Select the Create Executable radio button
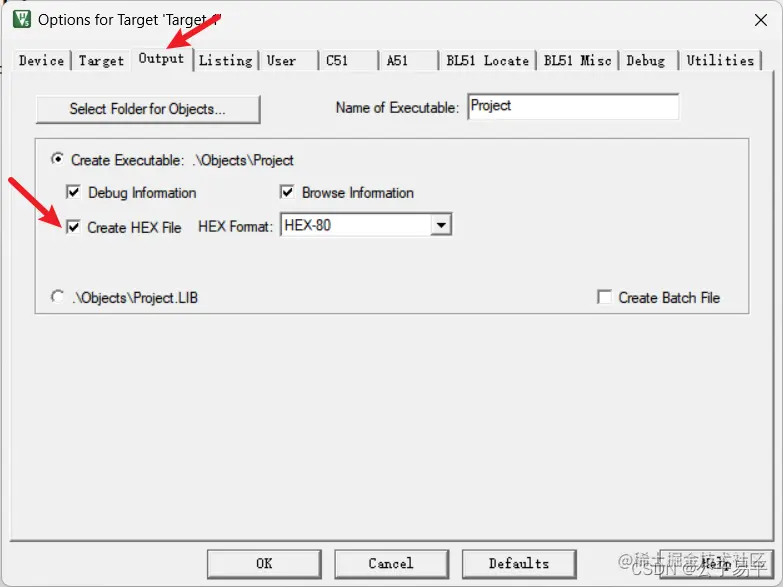Image resolution: width=783 pixels, height=587 pixels. (58, 159)
